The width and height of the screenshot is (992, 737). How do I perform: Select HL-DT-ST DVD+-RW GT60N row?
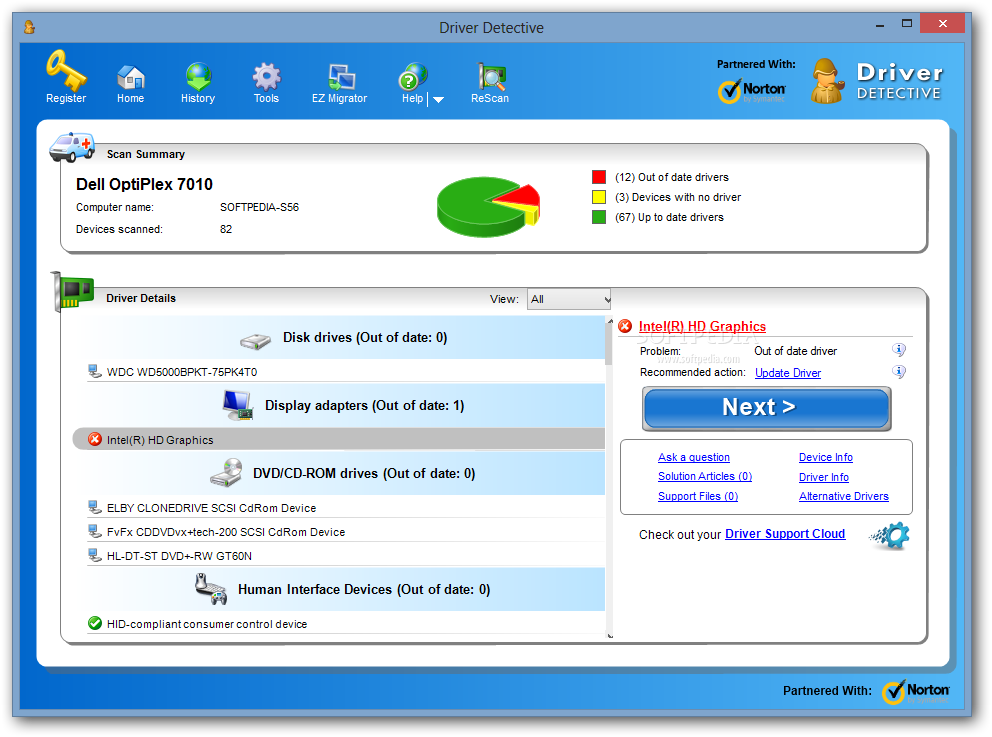pyautogui.click(x=345, y=556)
